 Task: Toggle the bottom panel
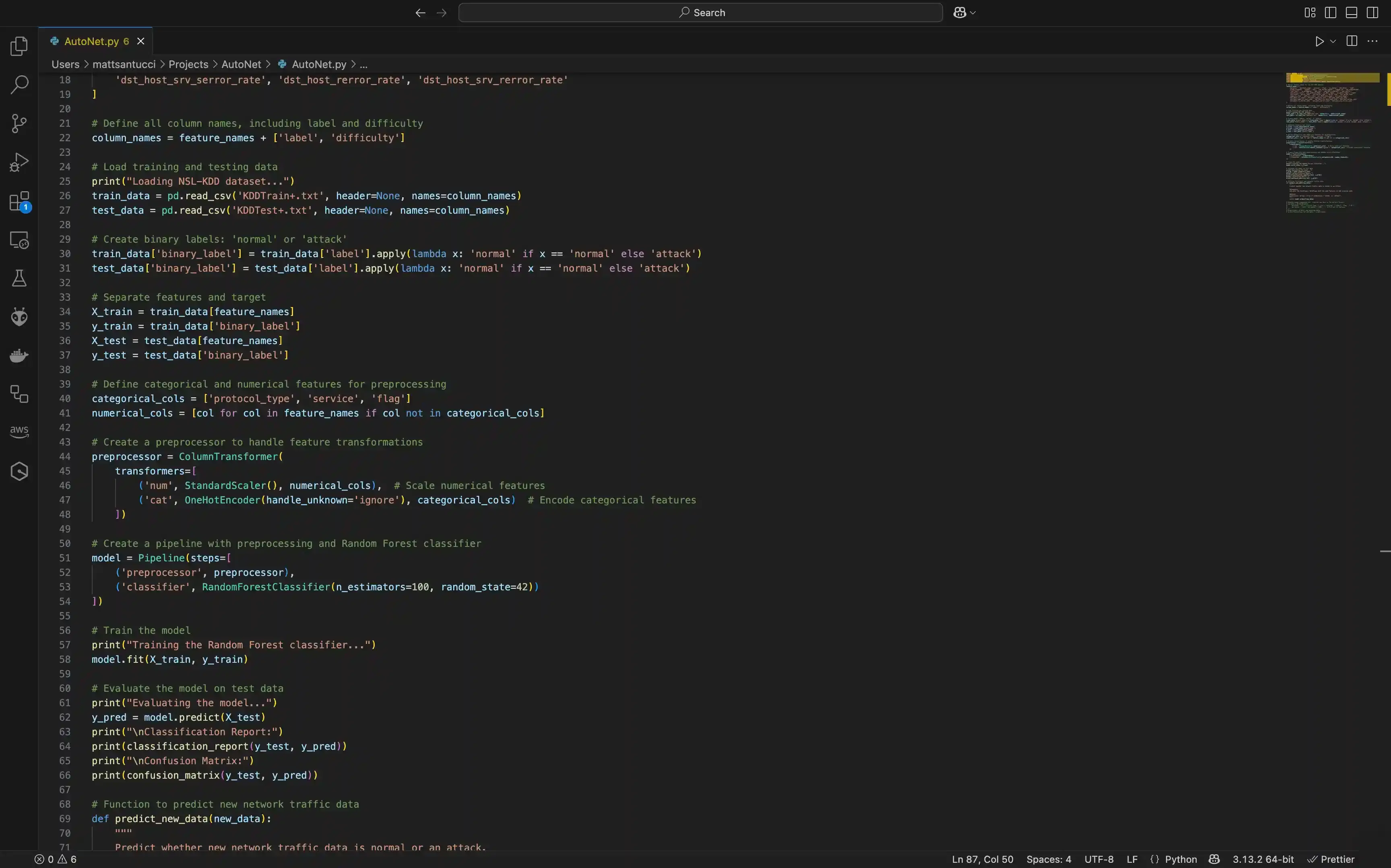pyautogui.click(x=1352, y=12)
